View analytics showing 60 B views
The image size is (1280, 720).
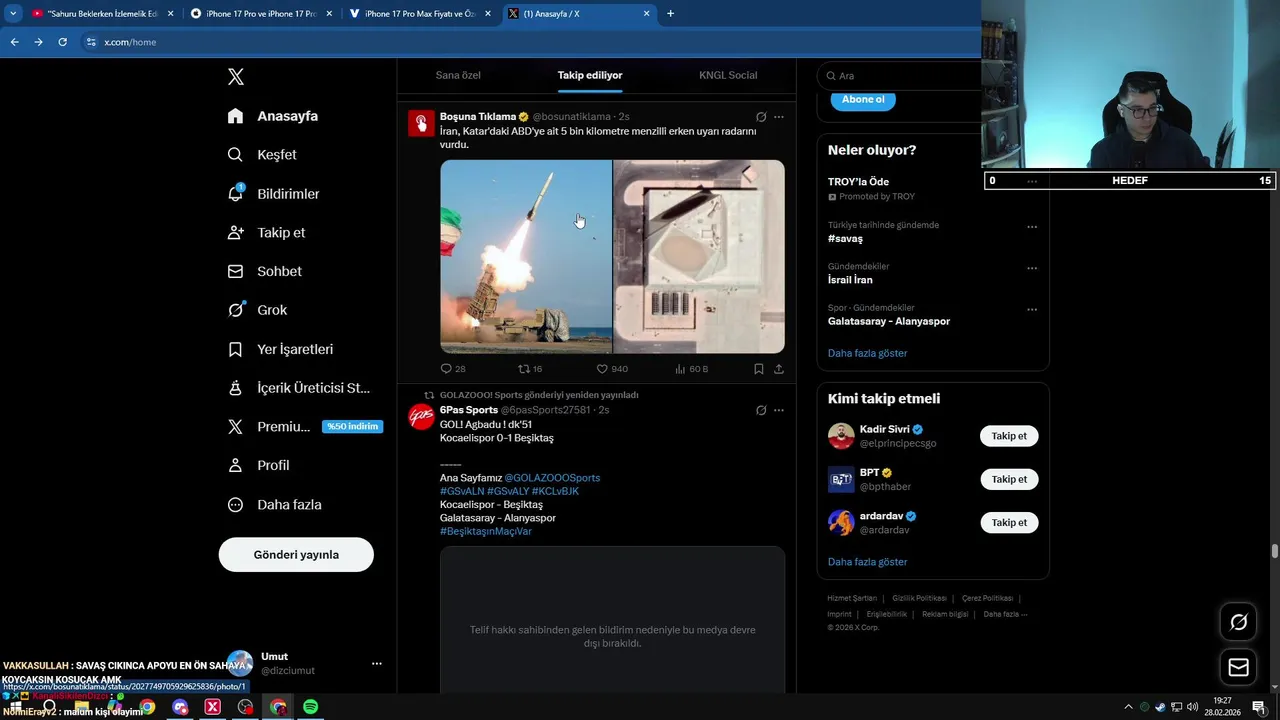click(x=692, y=369)
